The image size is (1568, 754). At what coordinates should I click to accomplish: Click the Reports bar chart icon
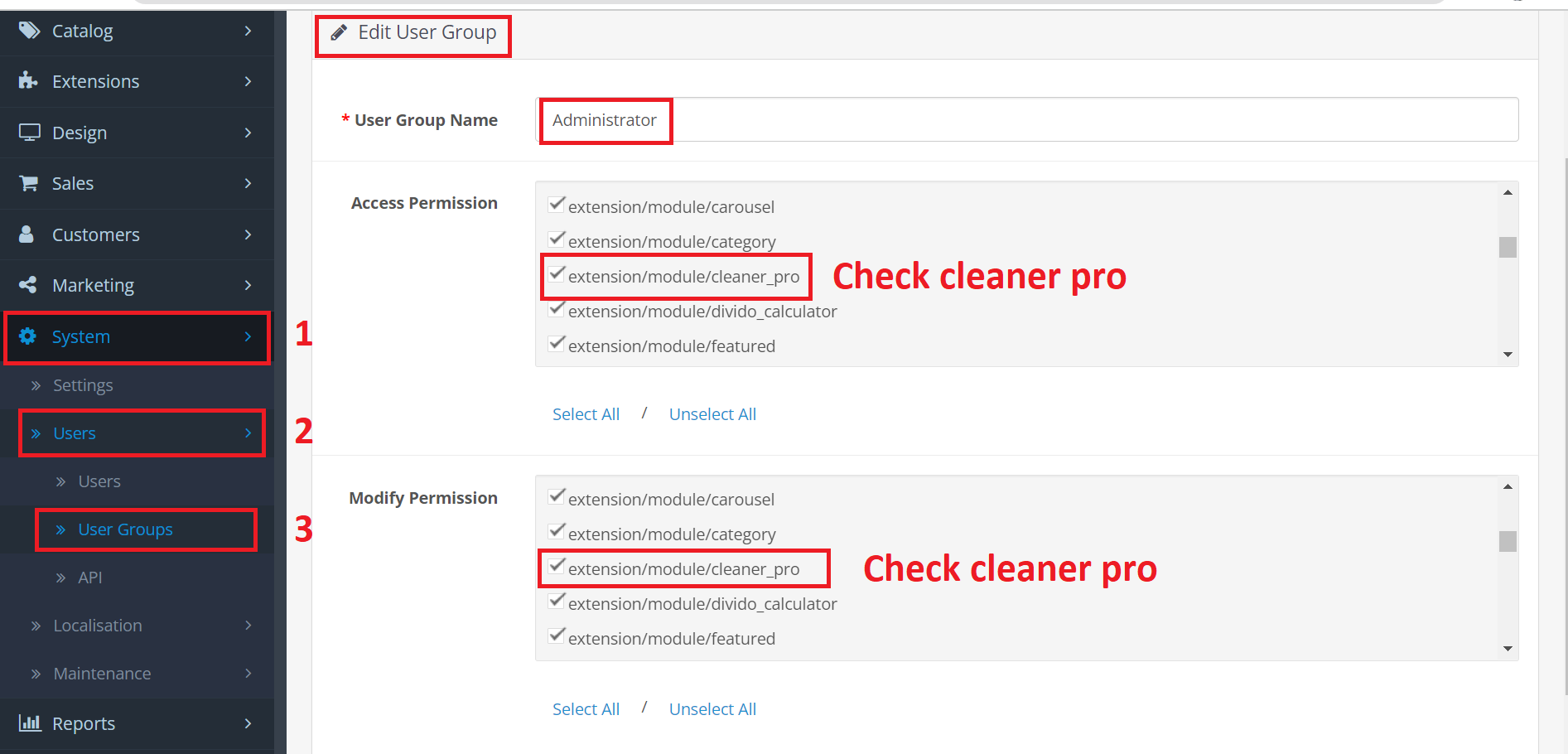pyautogui.click(x=29, y=723)
